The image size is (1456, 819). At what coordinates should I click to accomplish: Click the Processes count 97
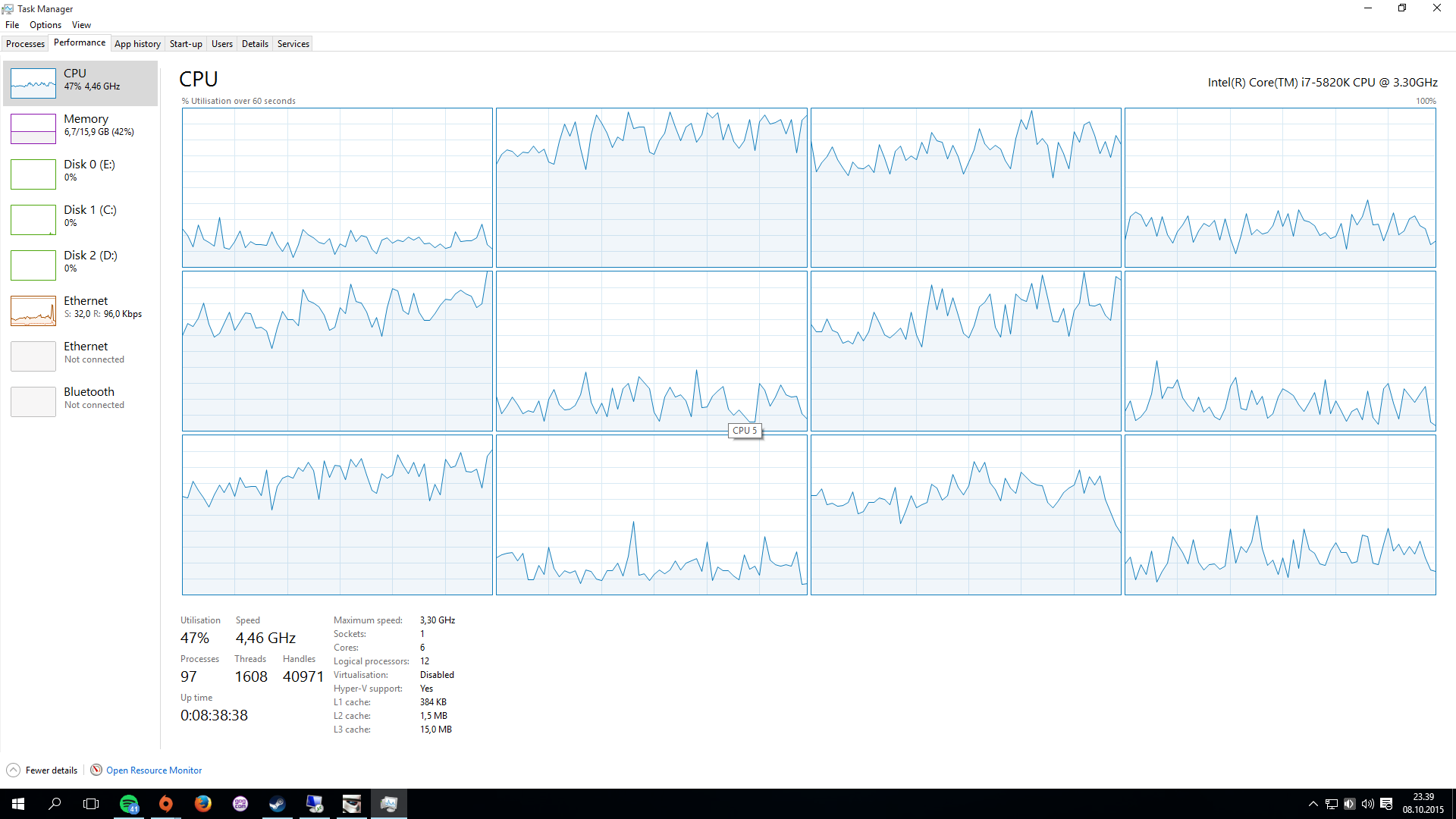pyautogui.click(x=189, y=677)
